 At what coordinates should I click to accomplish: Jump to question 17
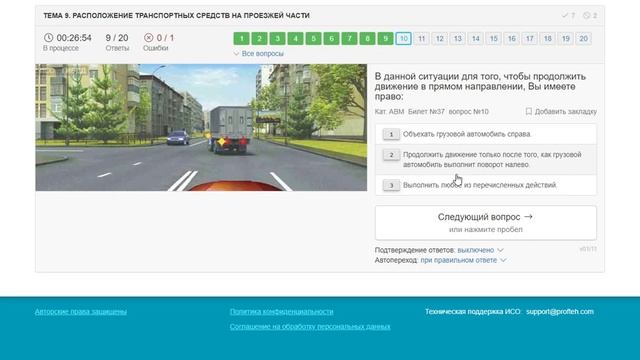coord(529,38)
